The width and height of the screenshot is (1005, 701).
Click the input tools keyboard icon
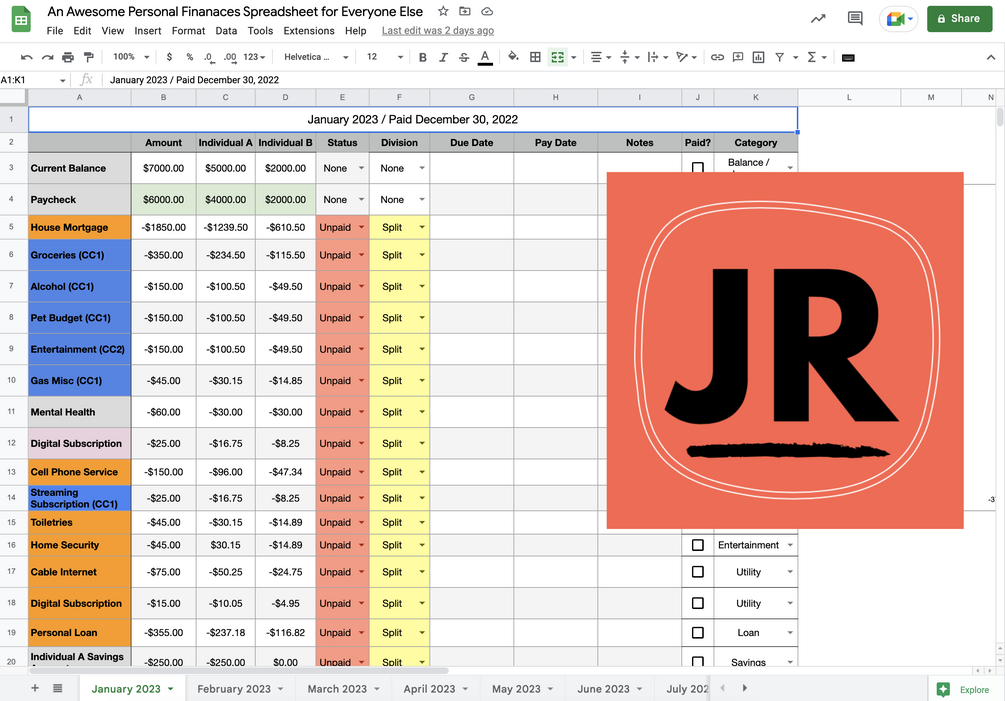pos(848,58)
